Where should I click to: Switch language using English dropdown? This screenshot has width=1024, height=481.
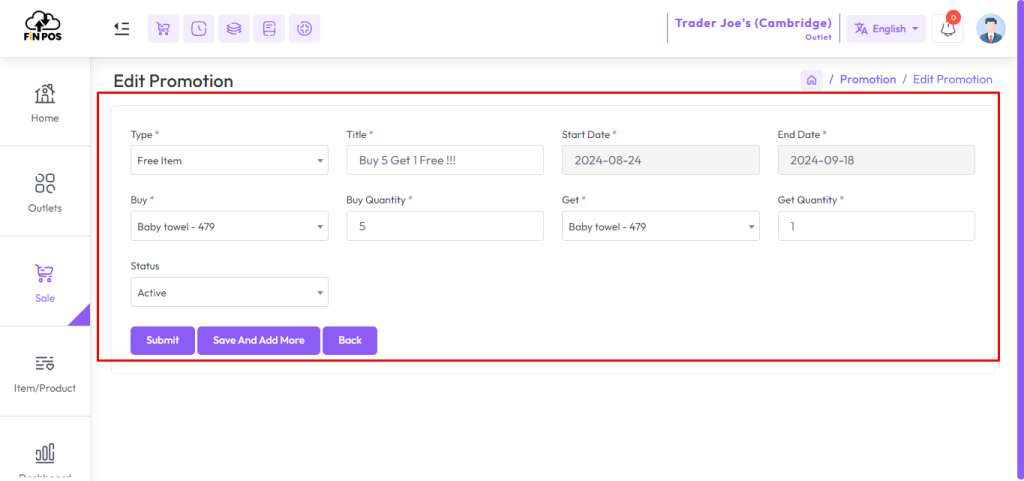click(x=886, y=29)
